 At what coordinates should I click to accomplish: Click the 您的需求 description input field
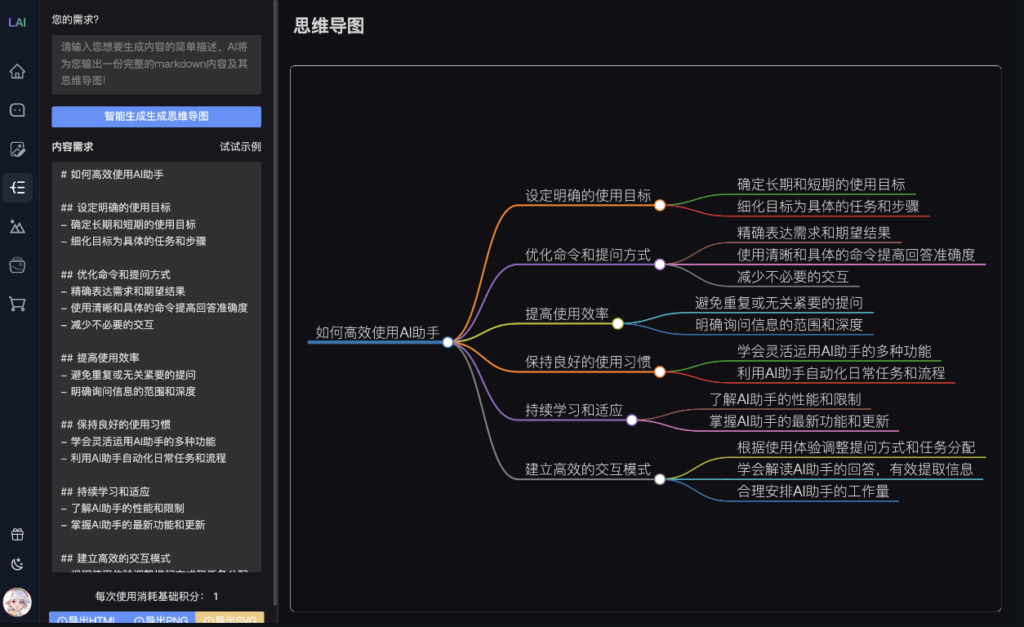pyautogui.click(x=156, y=63)
